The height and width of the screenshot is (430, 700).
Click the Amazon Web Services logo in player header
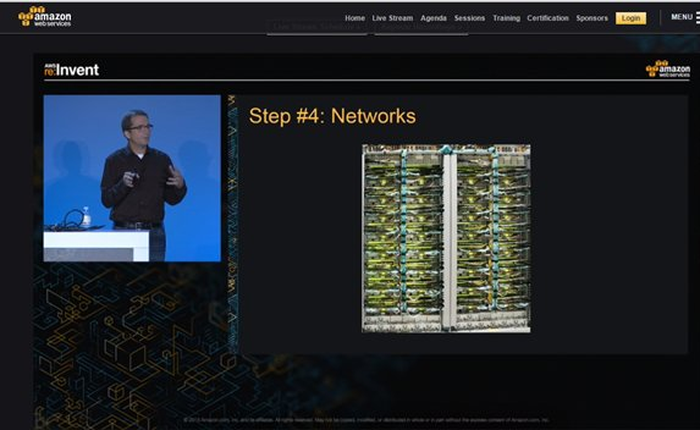click(x=667, y=68)
